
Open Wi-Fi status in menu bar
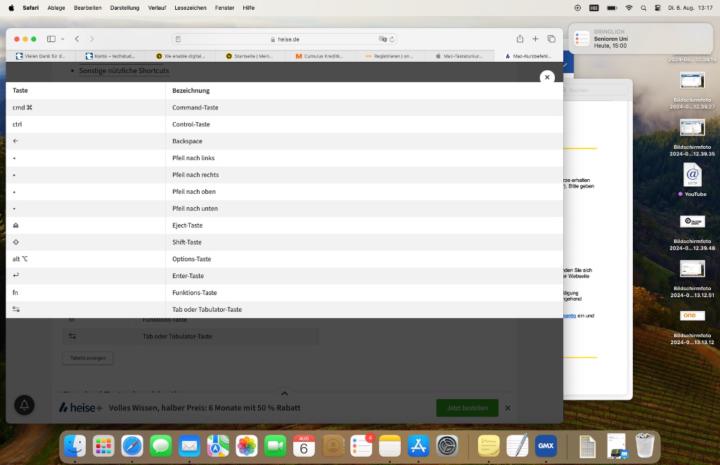click(629, 8)
